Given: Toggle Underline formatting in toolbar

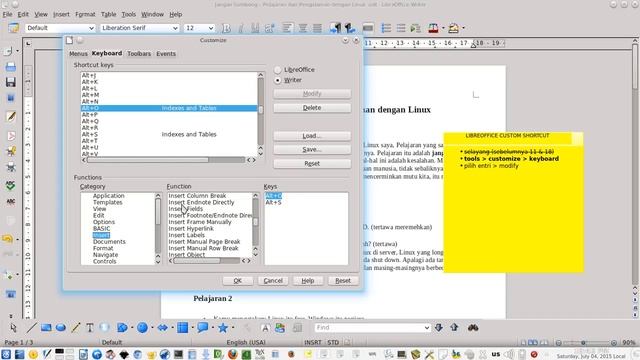Looking at the screenshot, I should 255,28.
